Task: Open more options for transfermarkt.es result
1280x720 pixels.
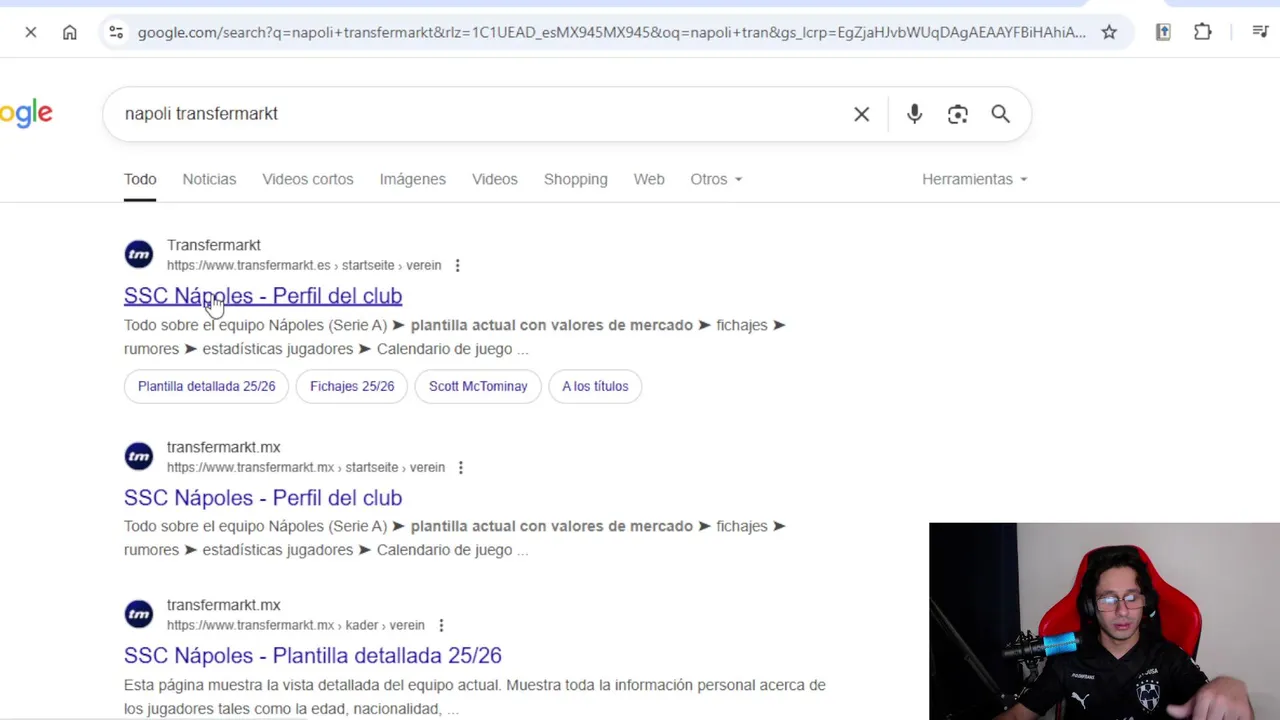Action: [x=457, y=265]
